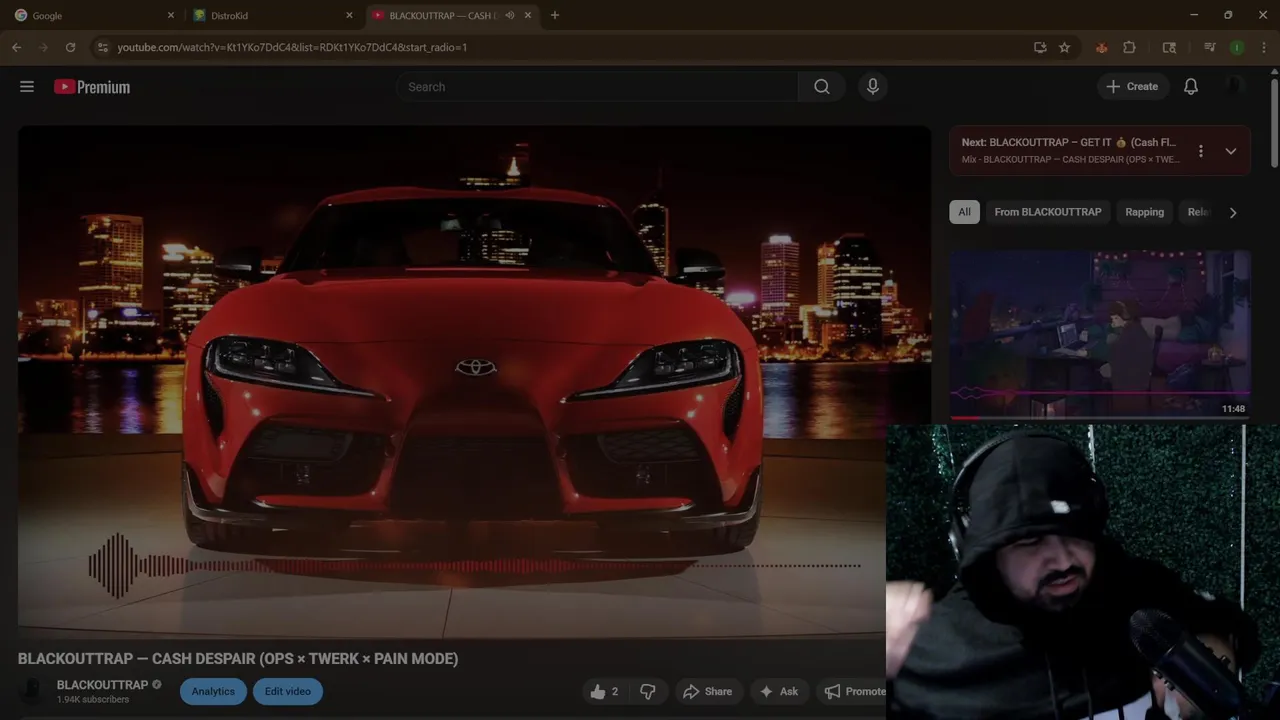Switch to the Google tab
Image resolution: width=1280 pixels, height=720 pixels.
point(93,15)
